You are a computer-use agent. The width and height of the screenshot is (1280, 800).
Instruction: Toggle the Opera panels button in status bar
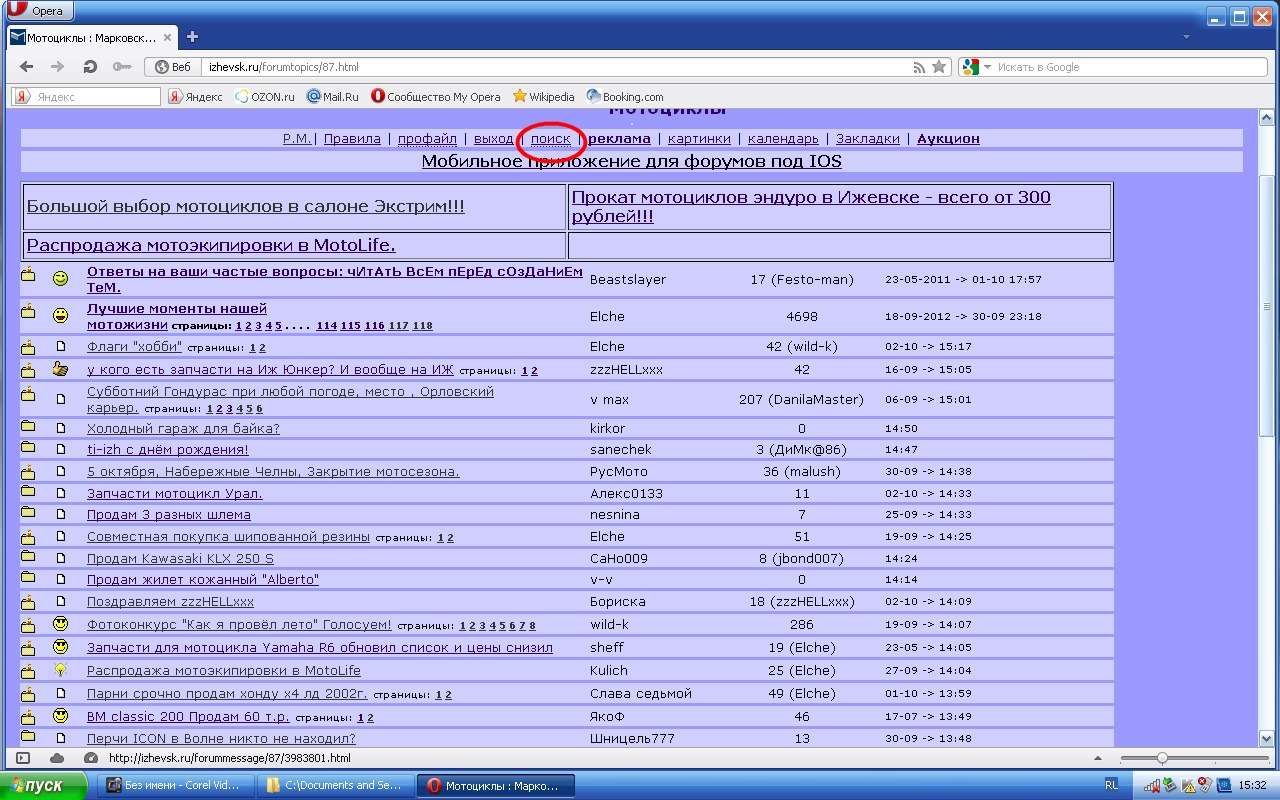[24, 758]
